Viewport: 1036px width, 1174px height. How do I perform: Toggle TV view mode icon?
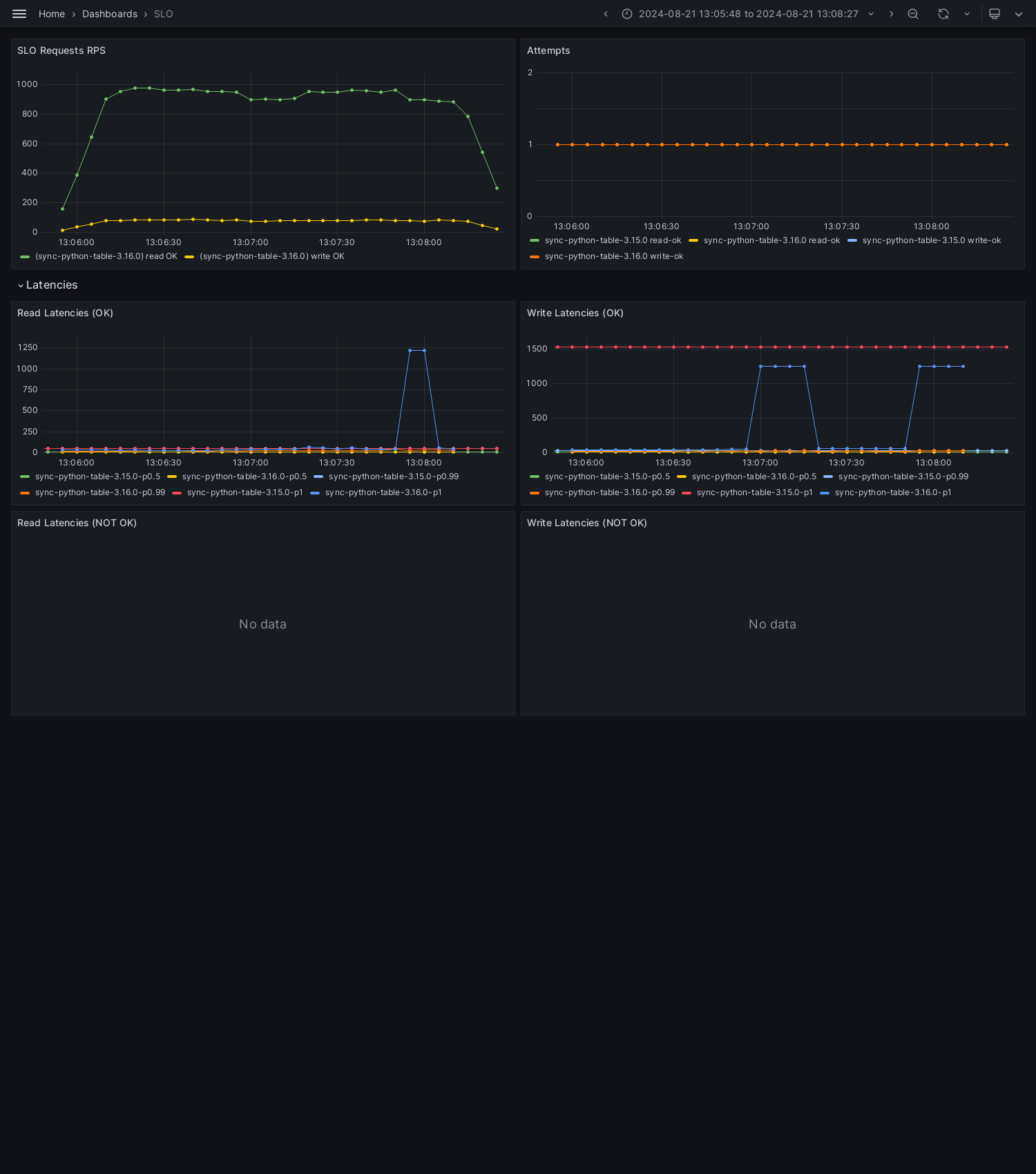pos(995,14)
